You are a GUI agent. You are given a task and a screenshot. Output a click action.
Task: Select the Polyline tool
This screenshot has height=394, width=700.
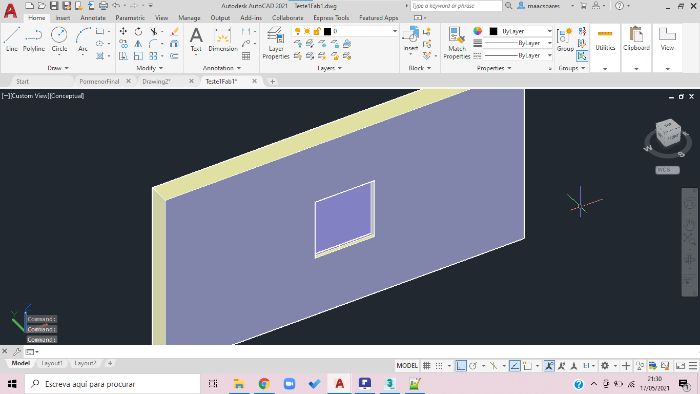tap(34, 39)
